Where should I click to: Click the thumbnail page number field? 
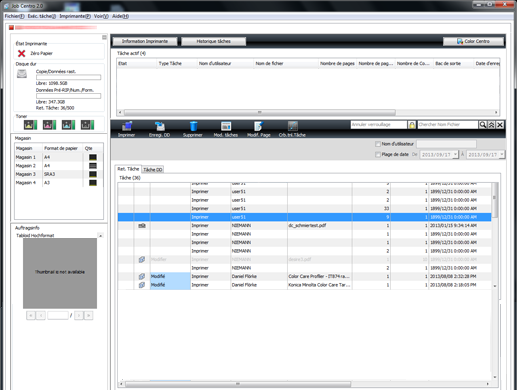pyautogui.click(x=58, y=315)
